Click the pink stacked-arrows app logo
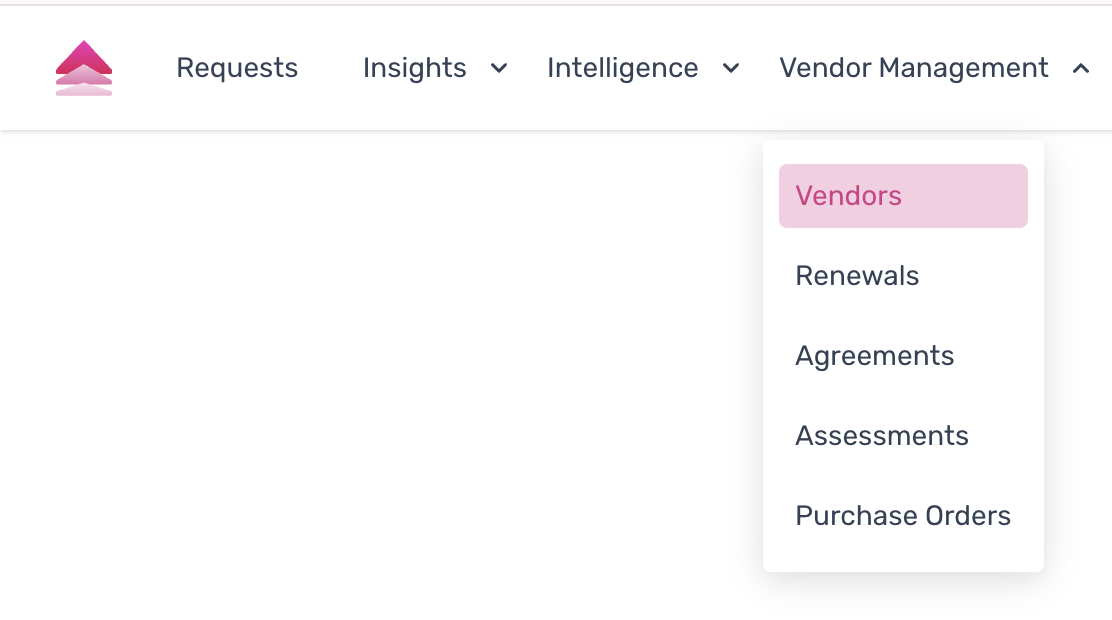Image resolution: width=1112 pixels, height=620 pixels. [x=84, y=68]
